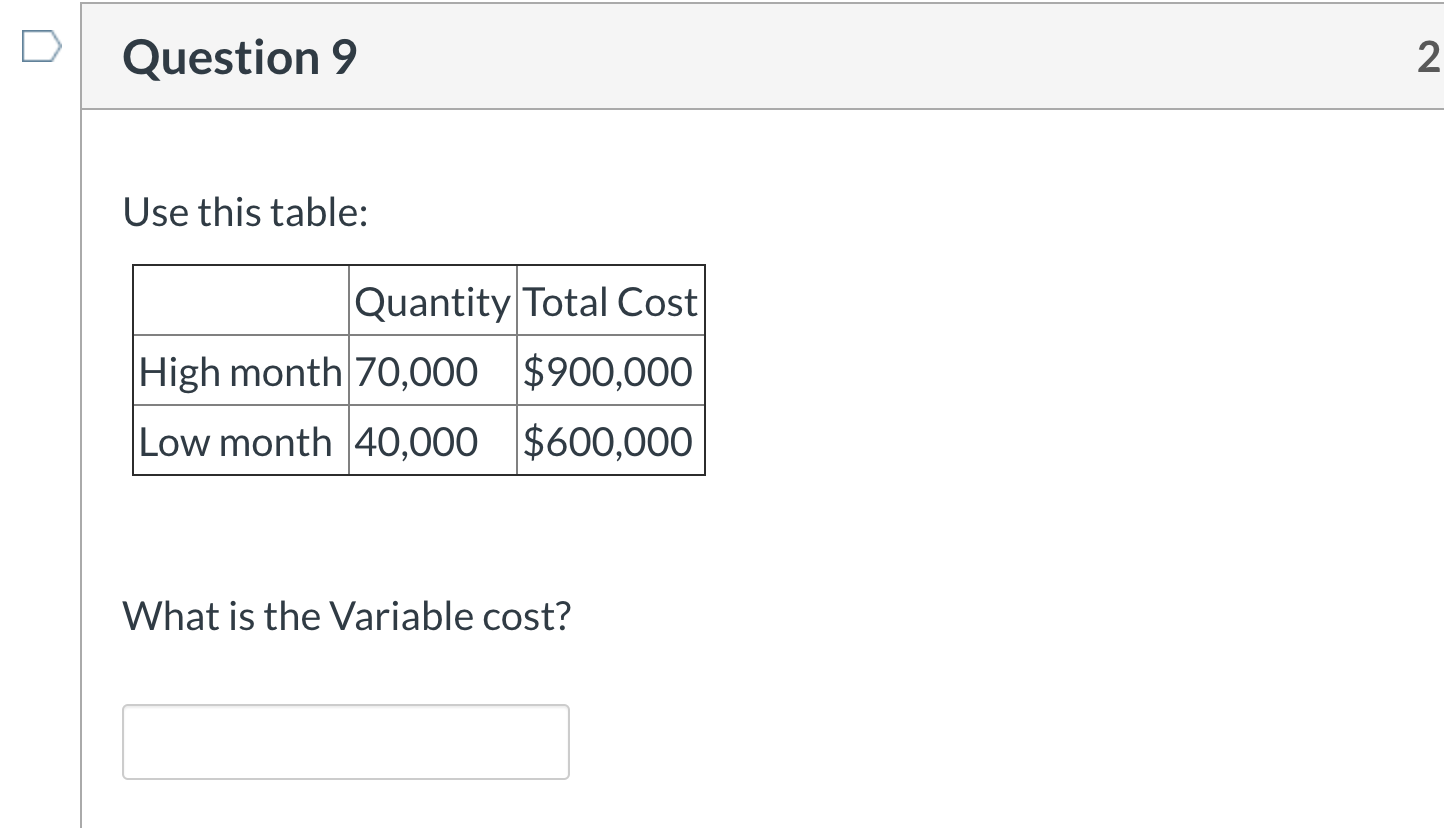Image resolution: width=1444 pixels, height=828 pixels.
Task: Click the Low month row label
Action: [x=236, y=441]
